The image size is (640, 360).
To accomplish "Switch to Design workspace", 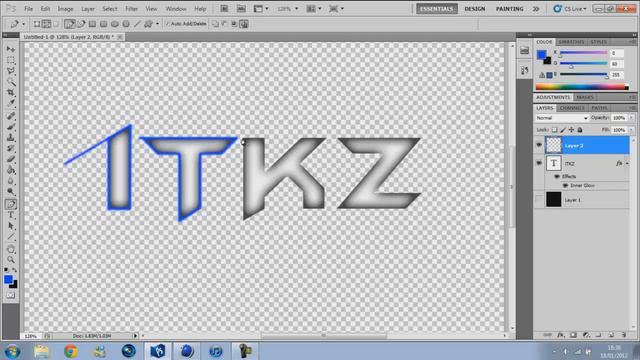I will (475, 9).
